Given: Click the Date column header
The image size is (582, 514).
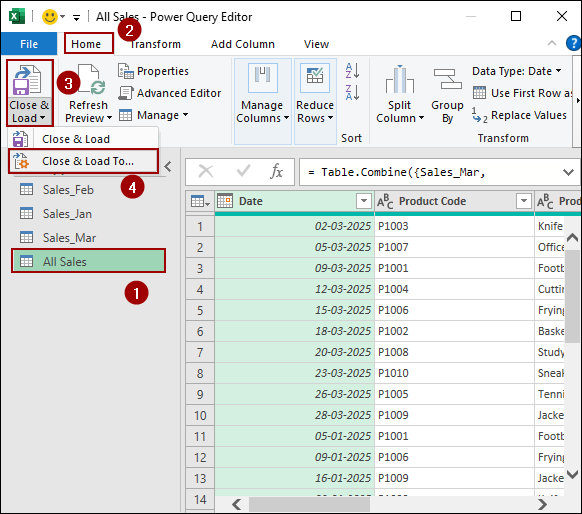Looking at the screenshot, I should (294, 201).
